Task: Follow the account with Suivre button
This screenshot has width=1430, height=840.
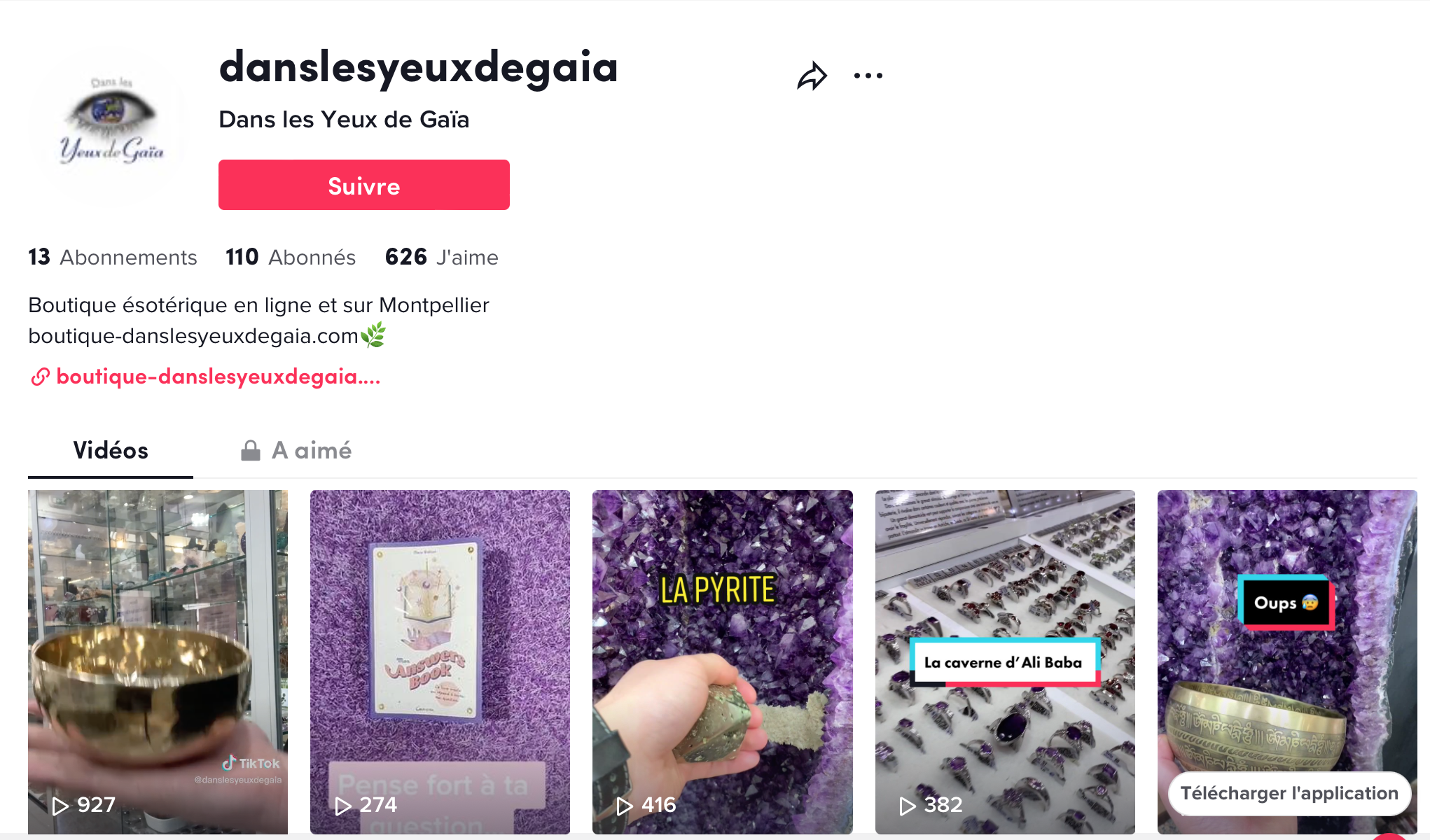Action: 364,185
